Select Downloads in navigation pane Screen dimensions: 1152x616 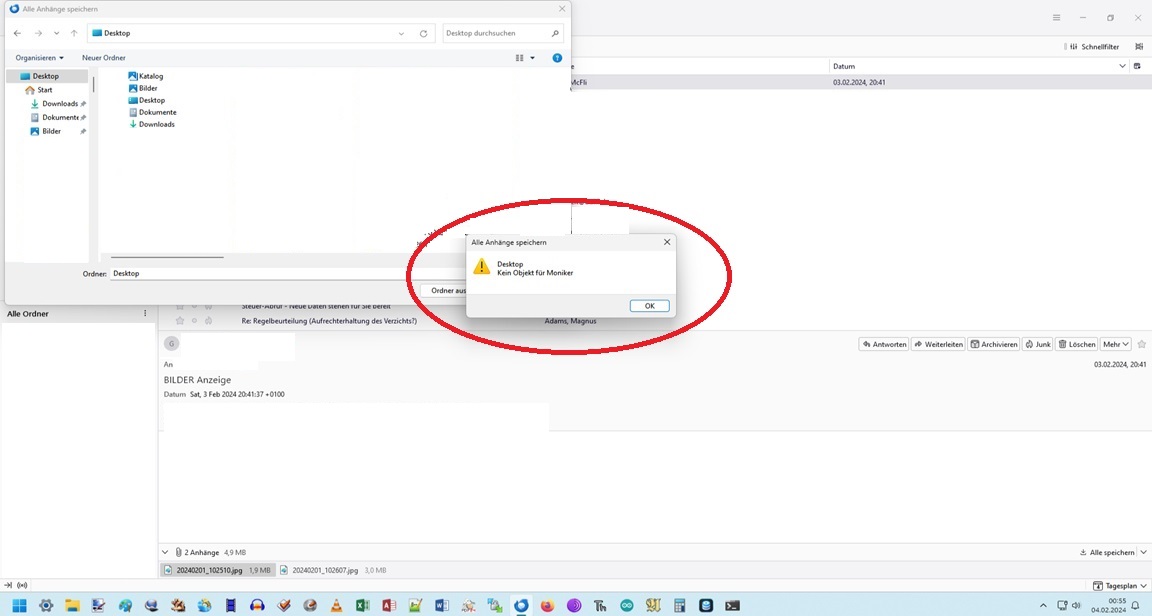click(58, 104)
